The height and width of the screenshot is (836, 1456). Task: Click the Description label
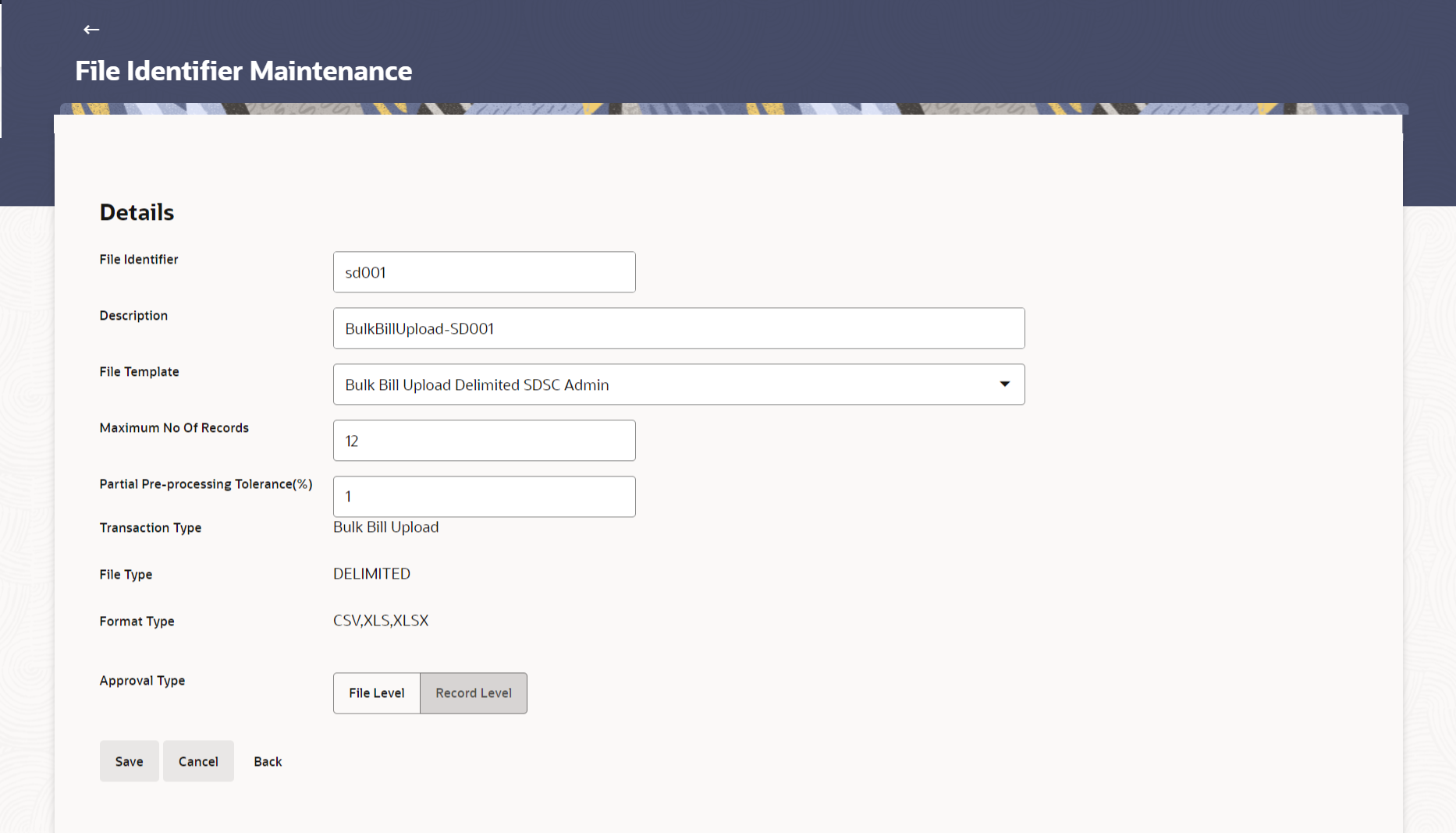[x=133, y=316]
